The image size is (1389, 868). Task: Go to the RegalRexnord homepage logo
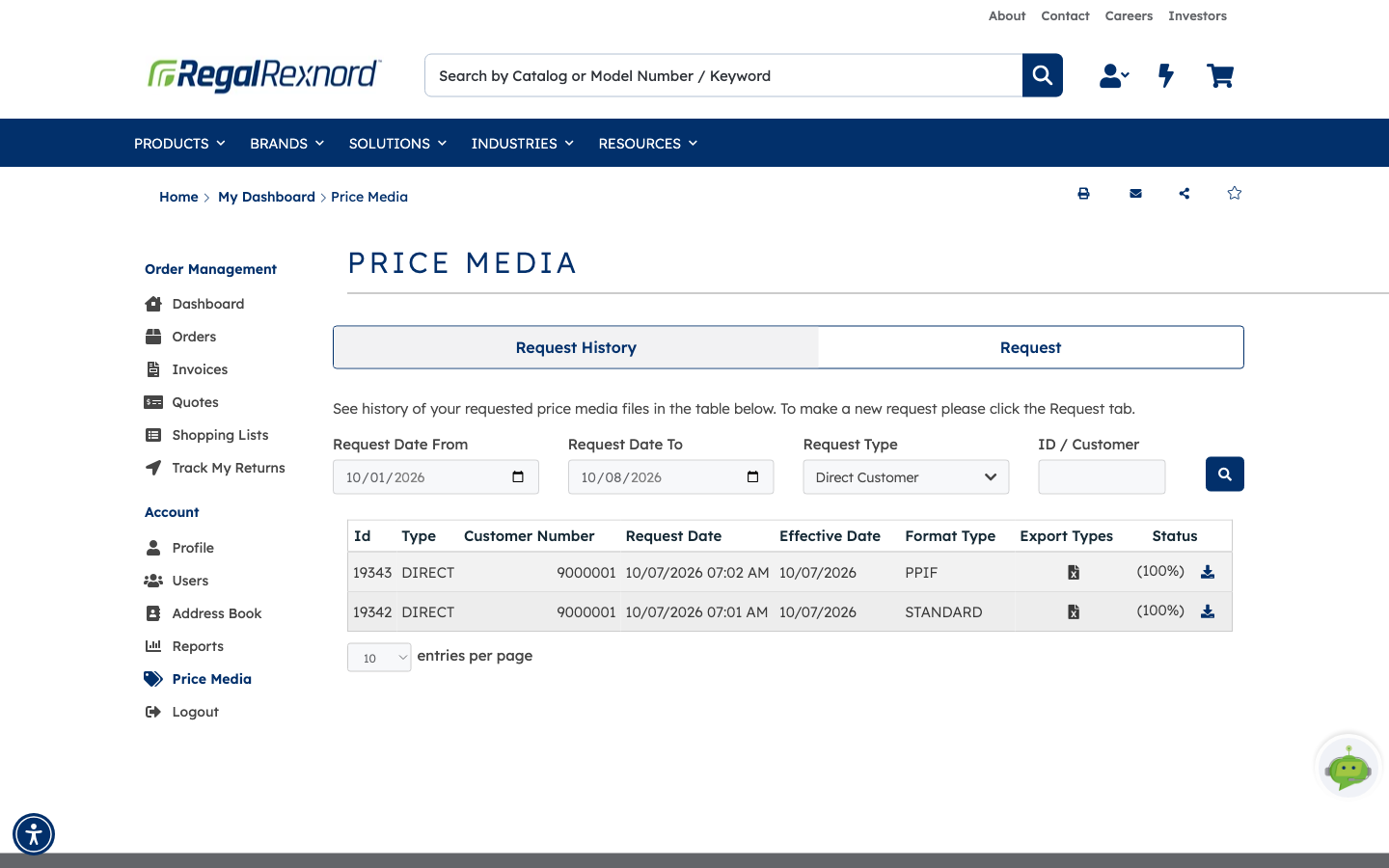264,75
